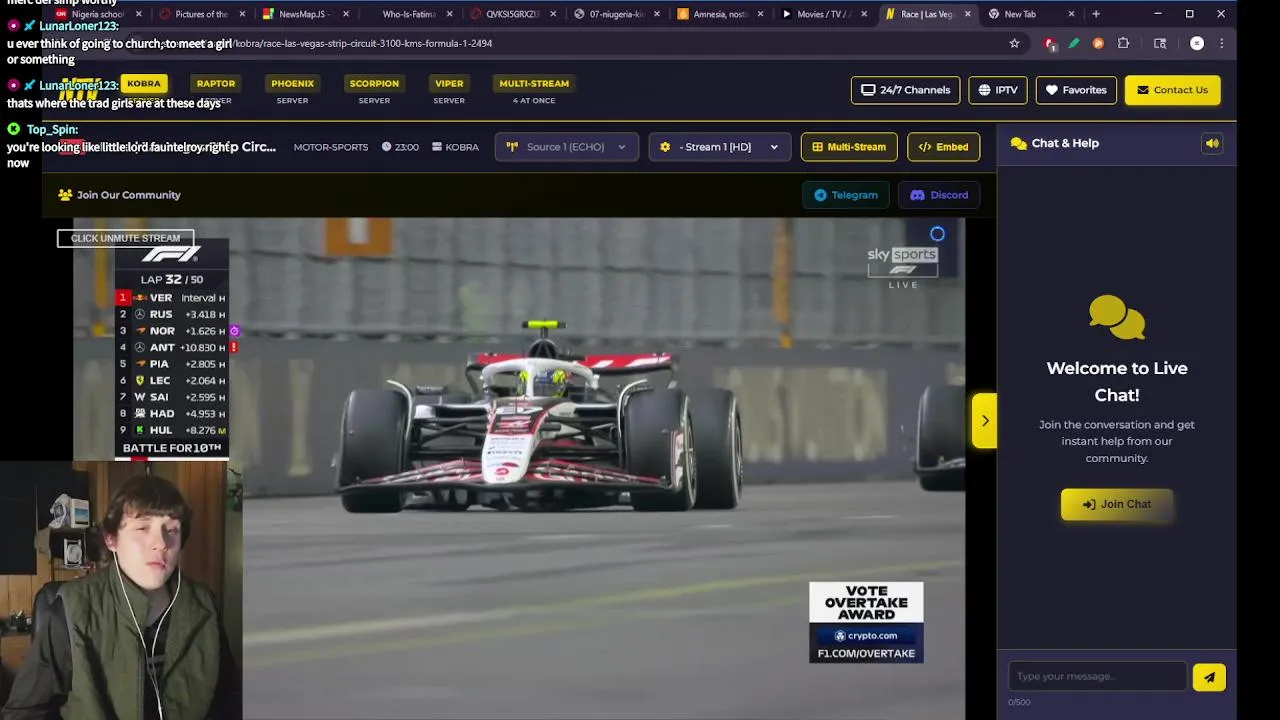Screen dimensions: 1280x720
Task: Toggle chat sound speaker icon
Action: tap(1212, 144)
